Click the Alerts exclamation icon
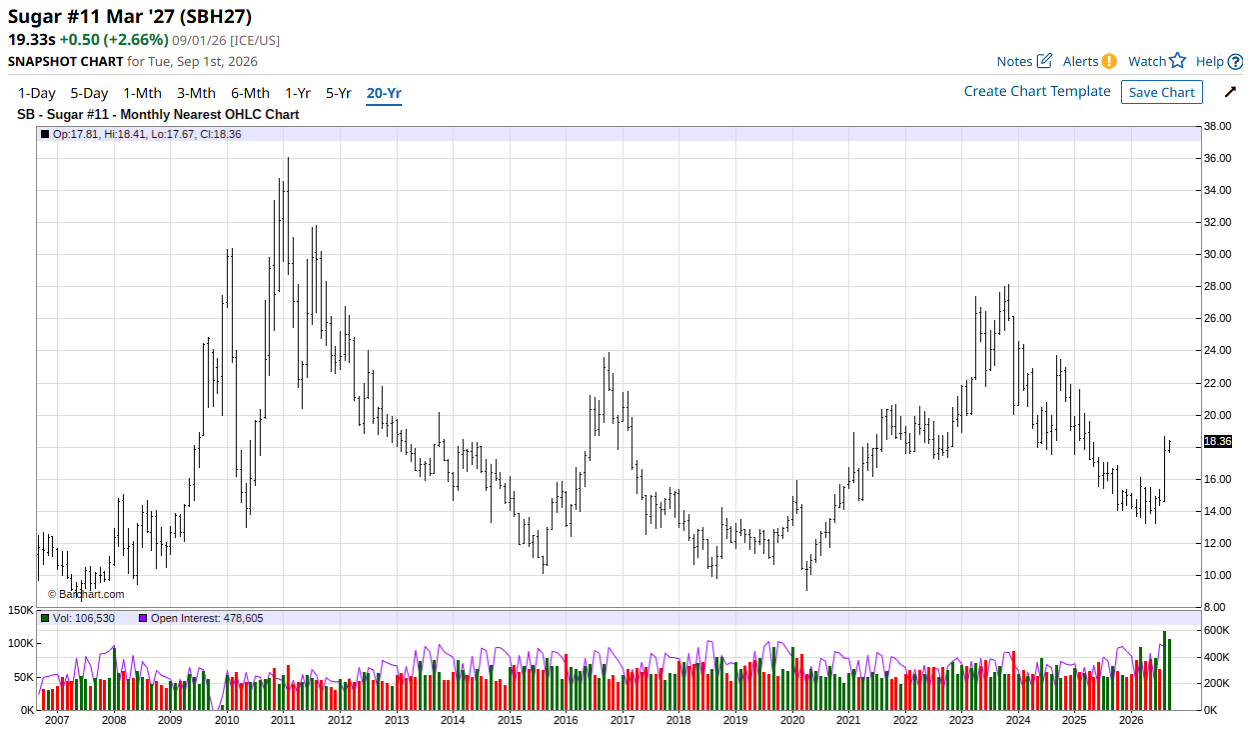Image resolution: width=1253 pixels, height=732 pixels. (1109, 61)
